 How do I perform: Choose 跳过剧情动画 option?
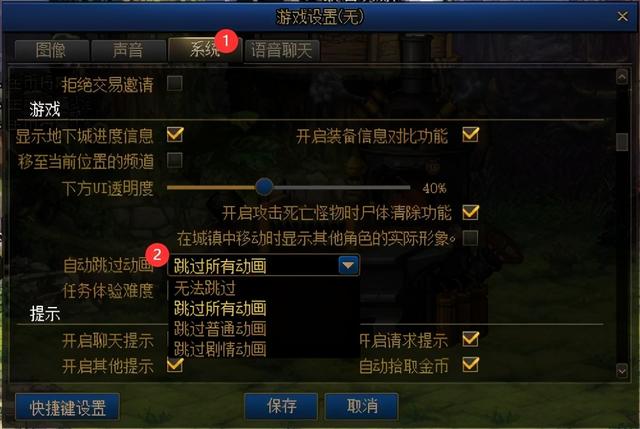coord(220,349)
